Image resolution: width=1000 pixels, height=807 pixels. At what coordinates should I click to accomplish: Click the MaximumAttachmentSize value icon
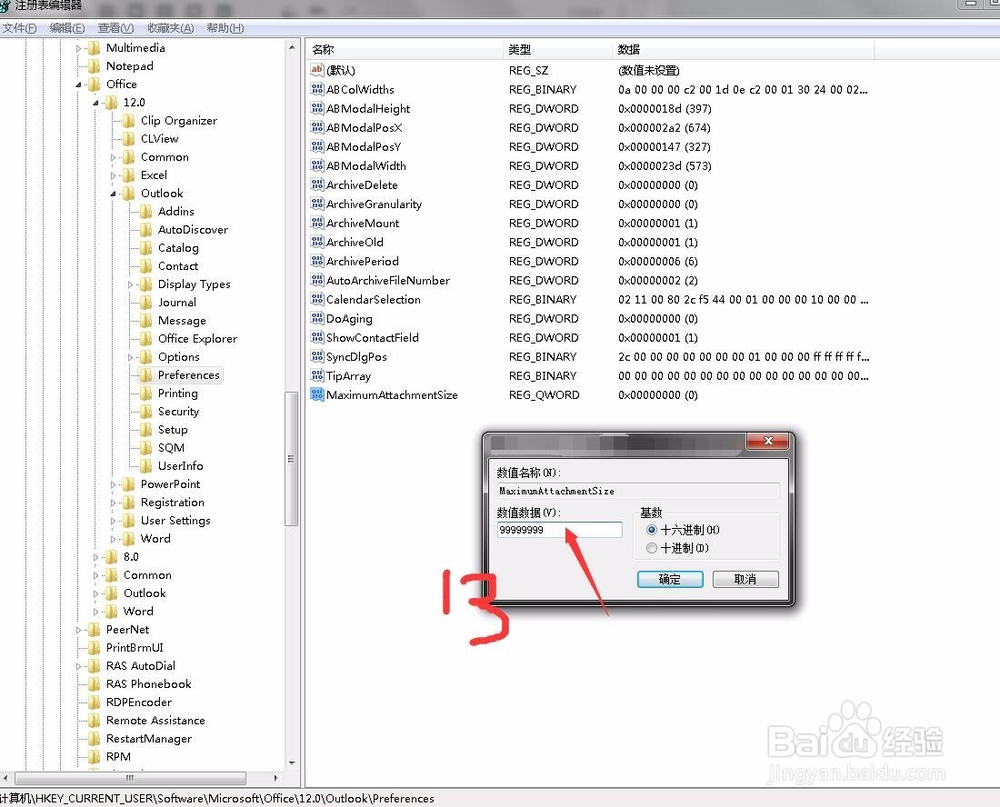pos(318,395)
